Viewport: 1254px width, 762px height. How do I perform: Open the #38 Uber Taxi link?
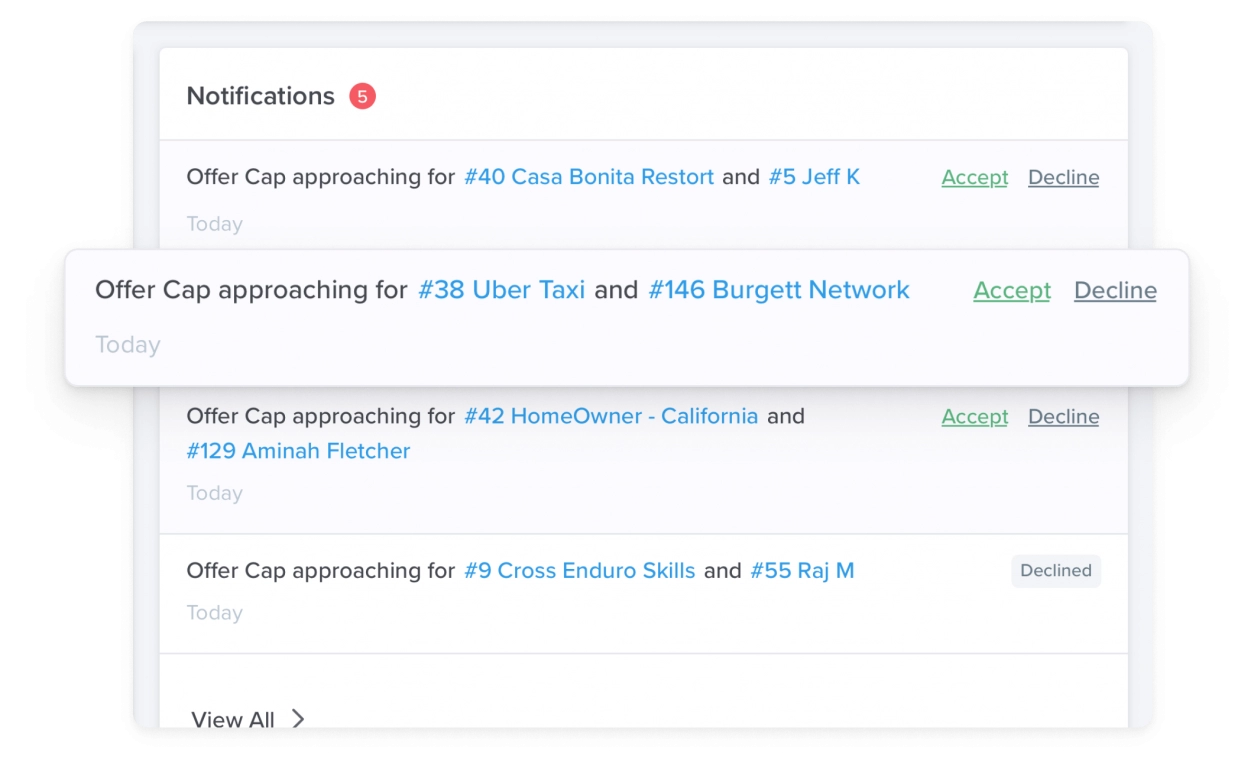click(501, 290)
